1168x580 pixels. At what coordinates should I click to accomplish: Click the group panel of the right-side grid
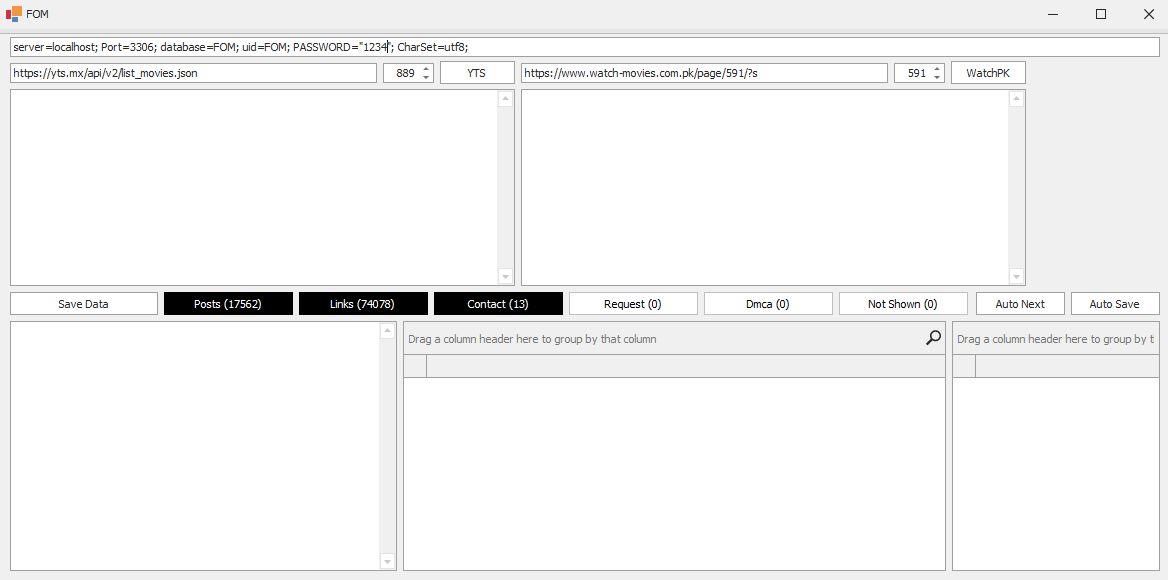pyautogui.click(x=1056, y=339)
